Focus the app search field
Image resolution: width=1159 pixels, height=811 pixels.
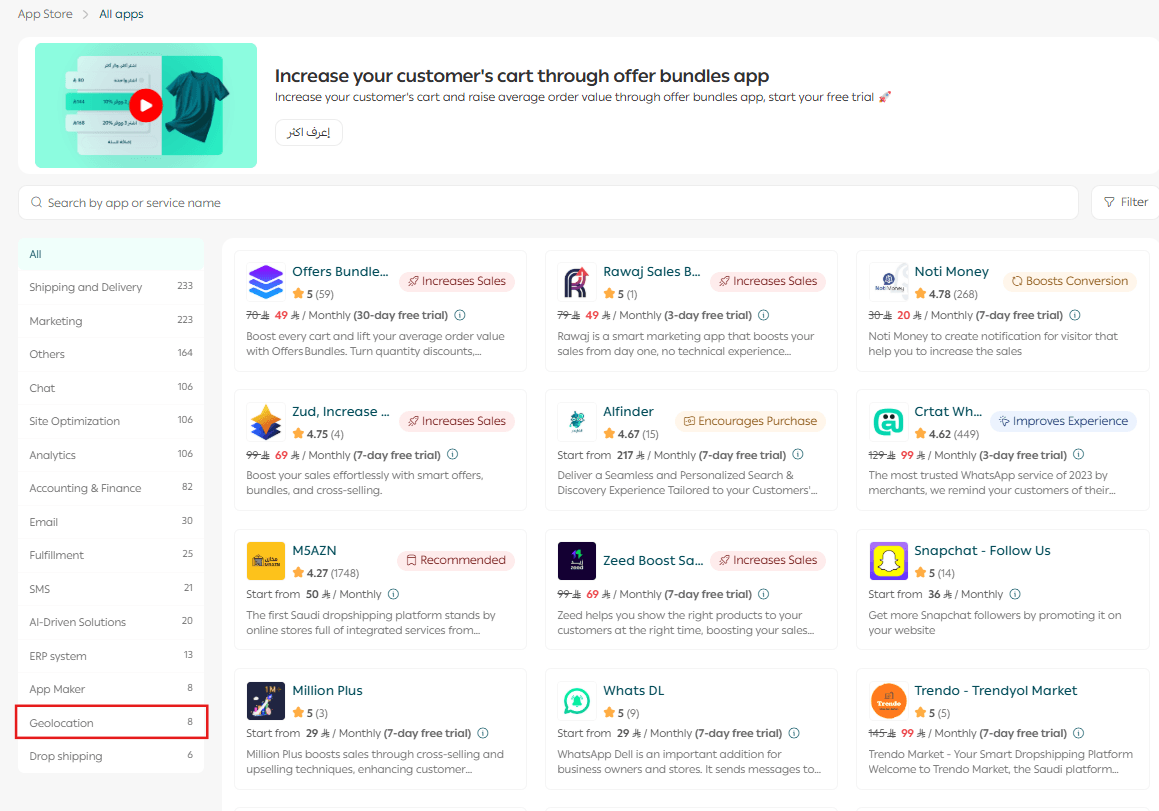(x=548, y=203)
